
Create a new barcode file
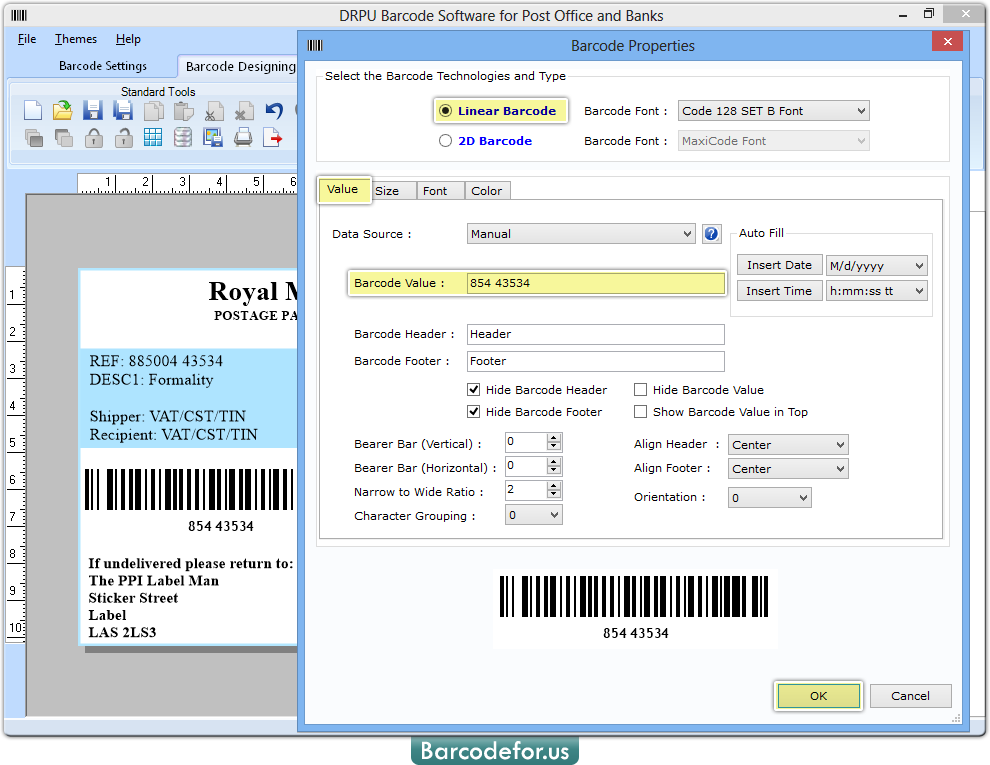[x=34, y=110]
